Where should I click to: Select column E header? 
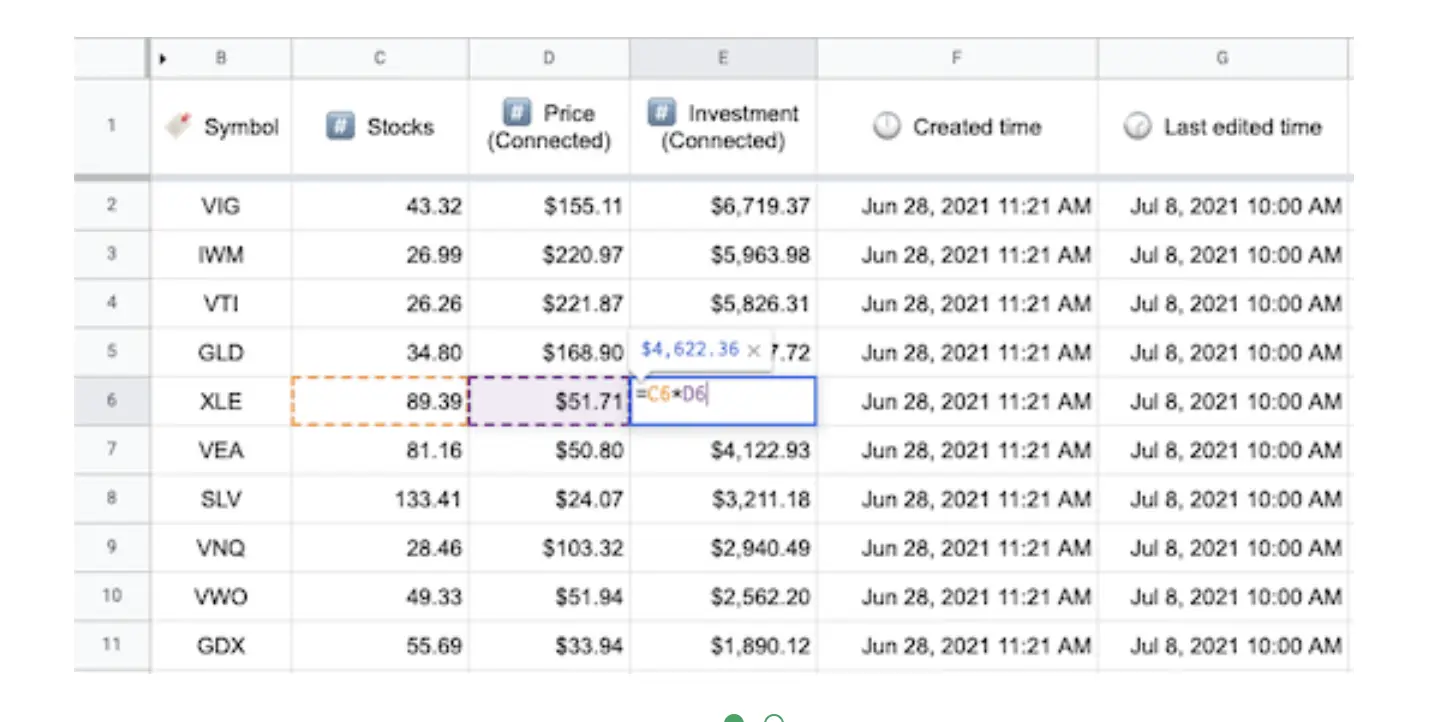tap(723, 59)
